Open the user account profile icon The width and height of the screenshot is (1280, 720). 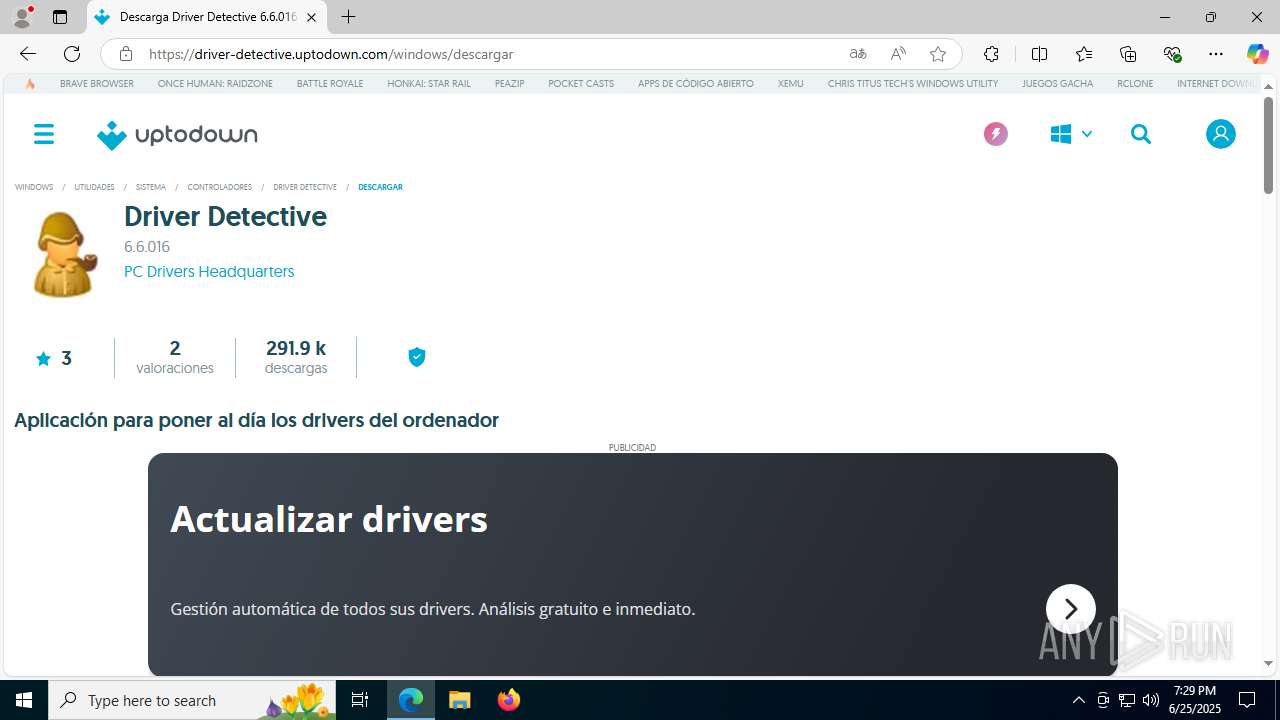point(1220,134)
